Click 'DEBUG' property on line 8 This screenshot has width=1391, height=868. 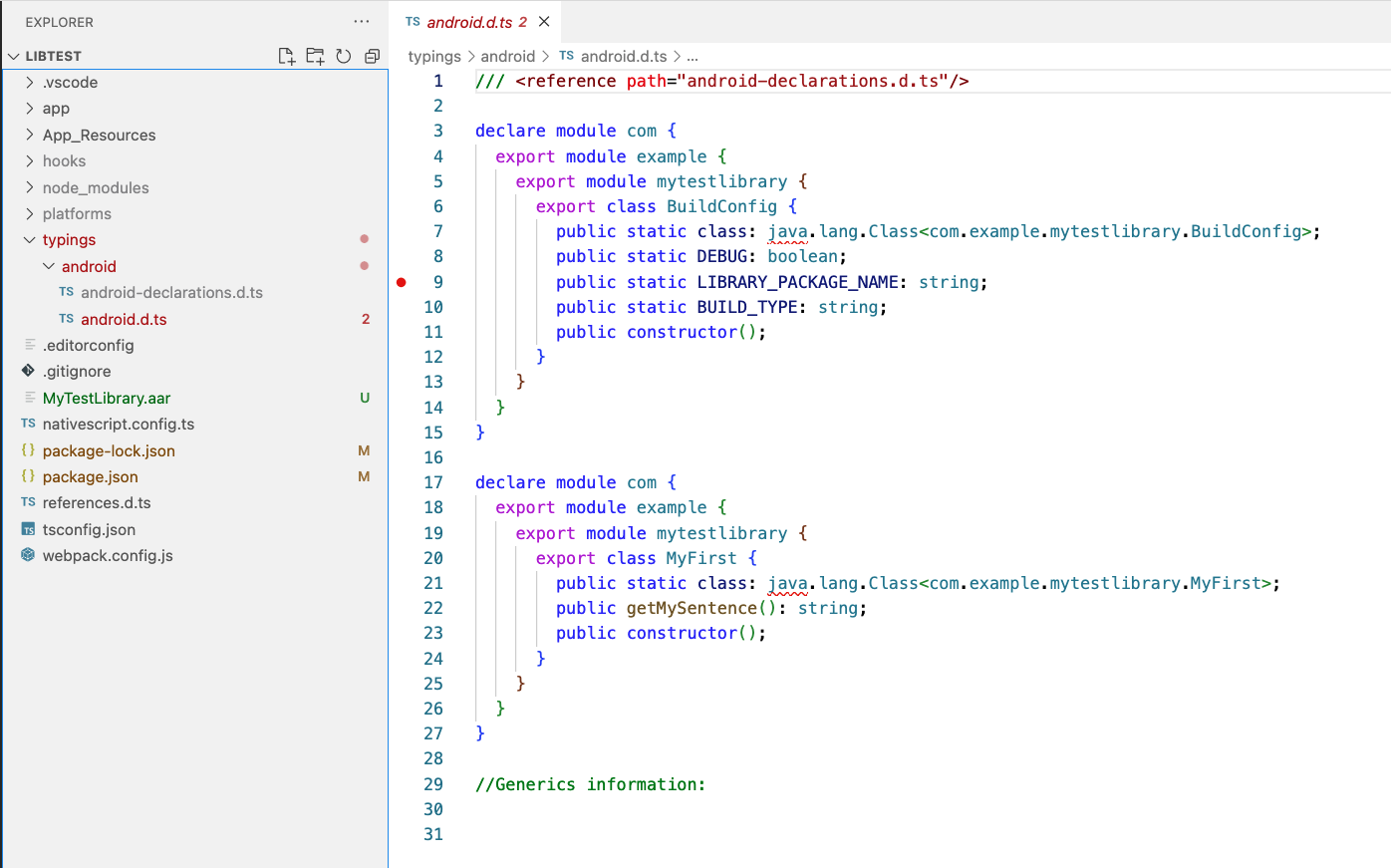tap(721, 256)
